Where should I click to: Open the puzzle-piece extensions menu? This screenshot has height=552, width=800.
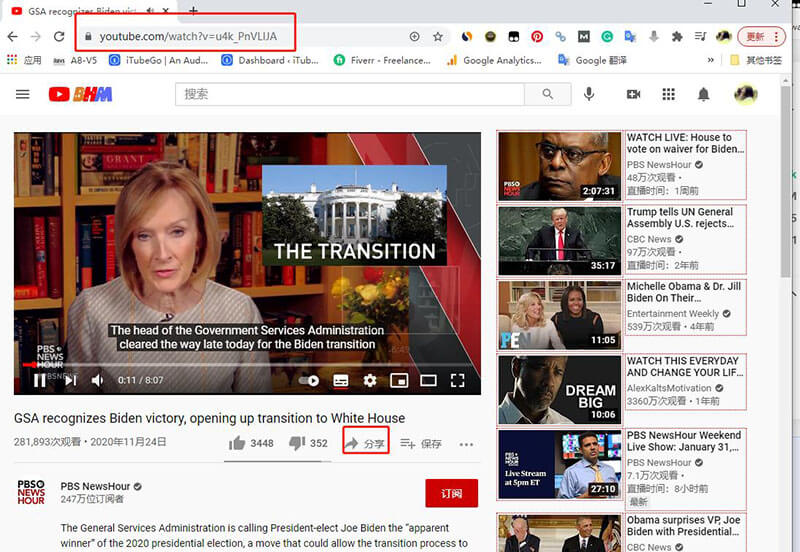click(677, 37)
